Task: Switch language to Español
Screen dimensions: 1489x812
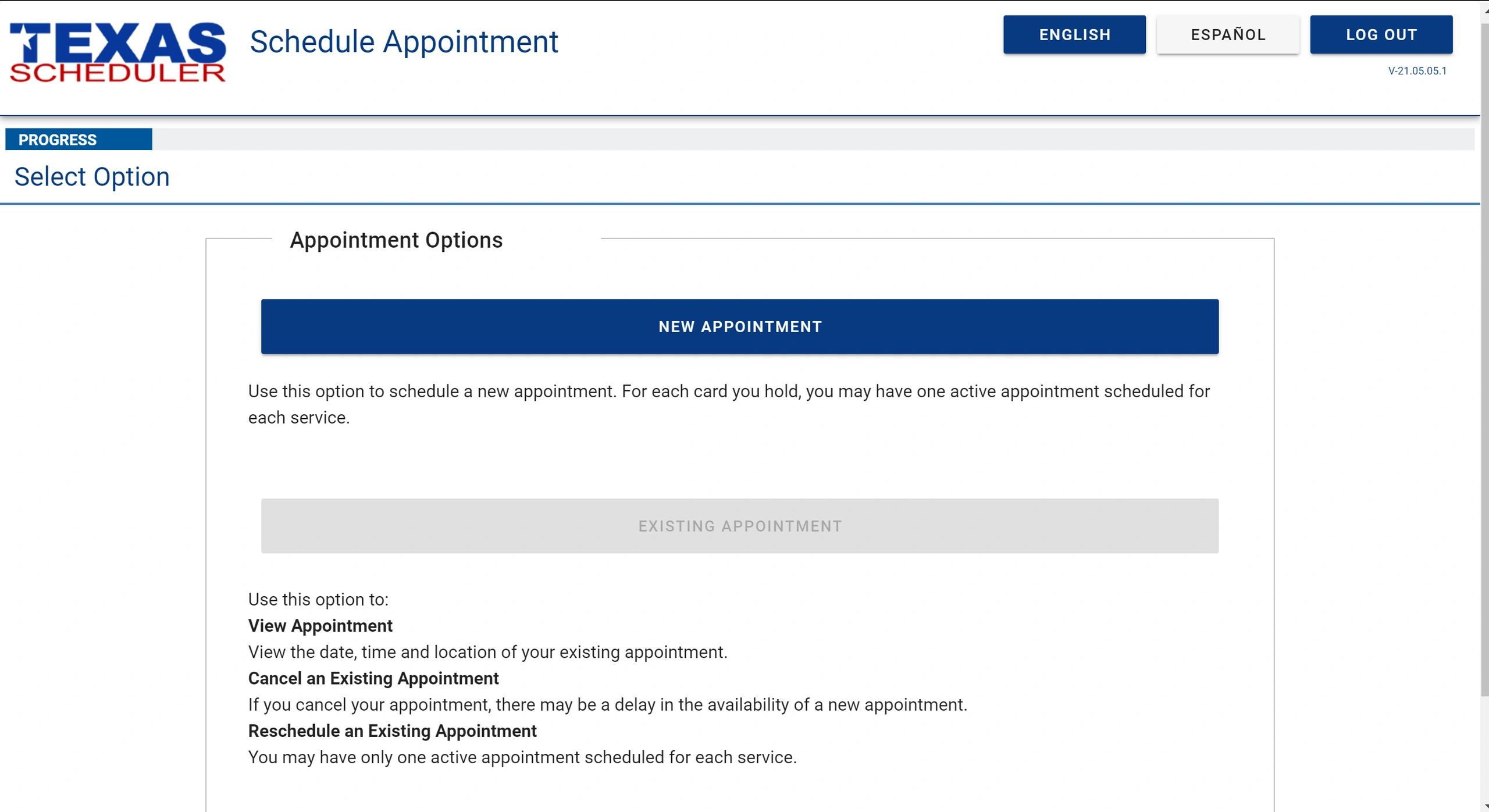Action: pos(1228,35)
